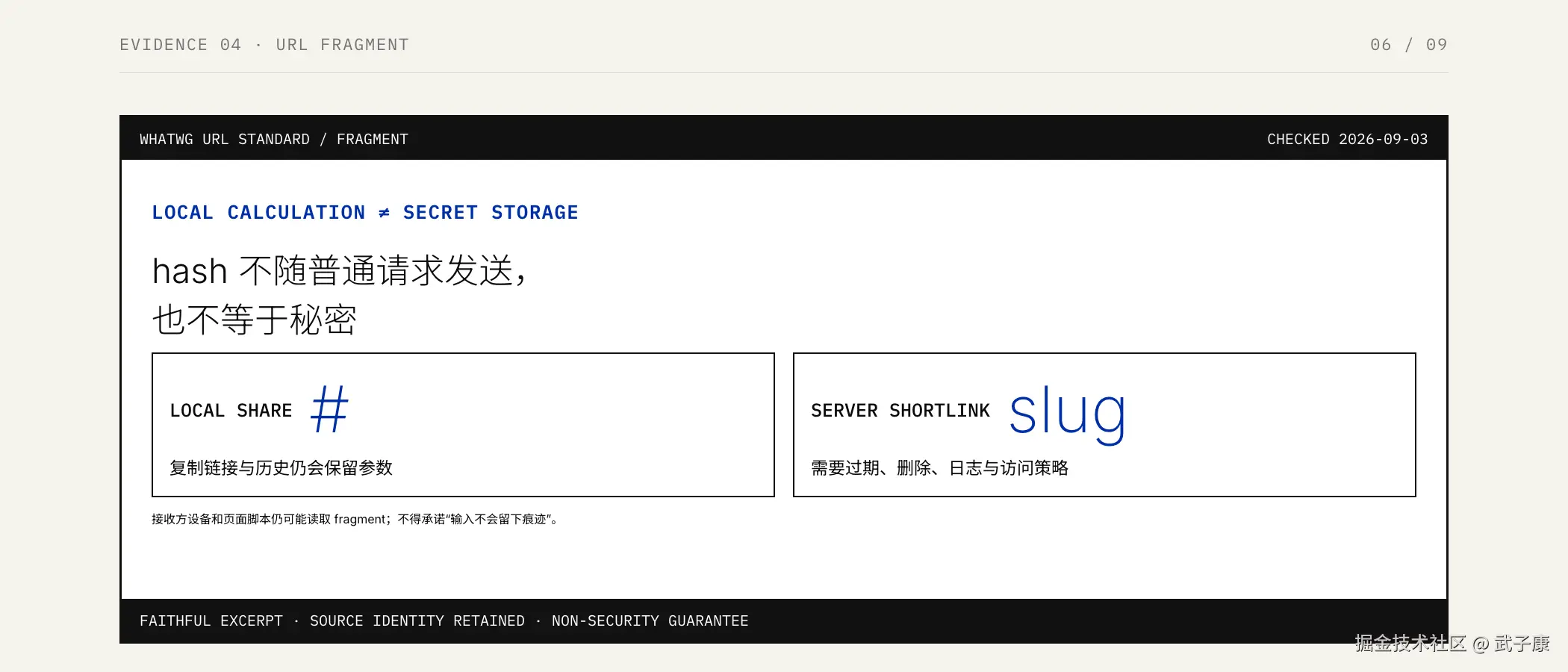Click FAITHFUL EXCERPT in the footer bar
The height and width of the screenshot is (672, 1568).
tap(211, 621)
